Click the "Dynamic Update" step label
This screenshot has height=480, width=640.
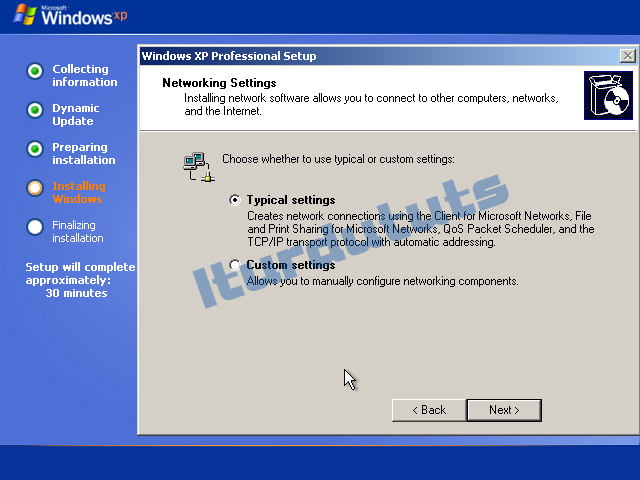pos(76,115)
